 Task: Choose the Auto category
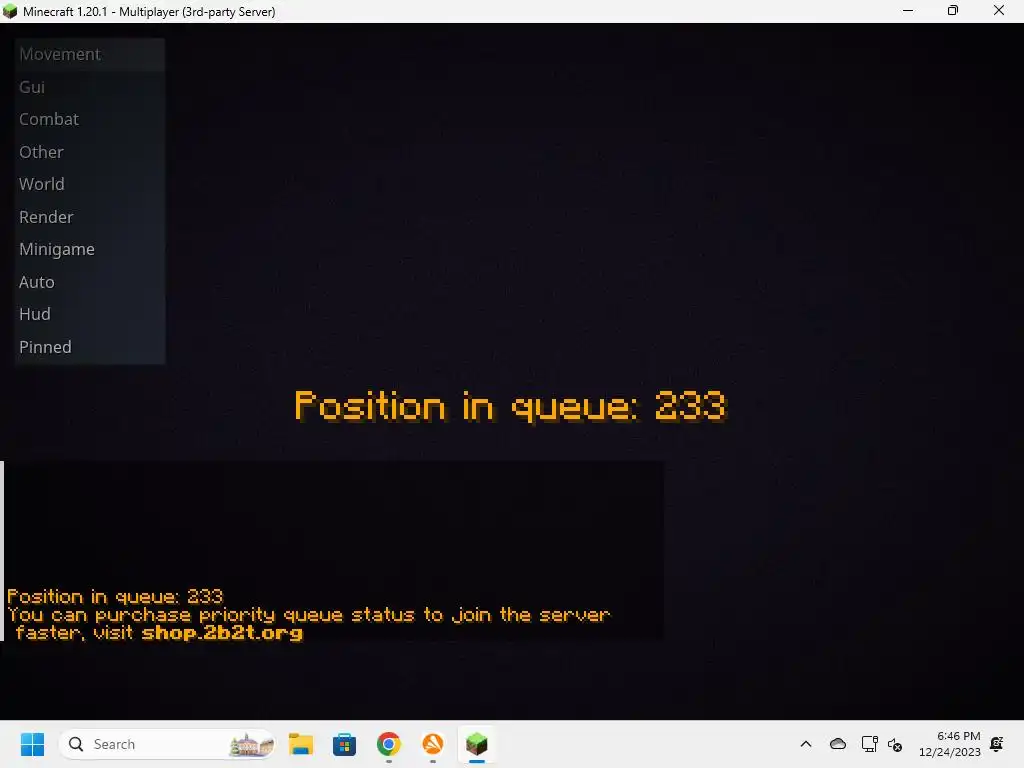[x=89, y=282]
